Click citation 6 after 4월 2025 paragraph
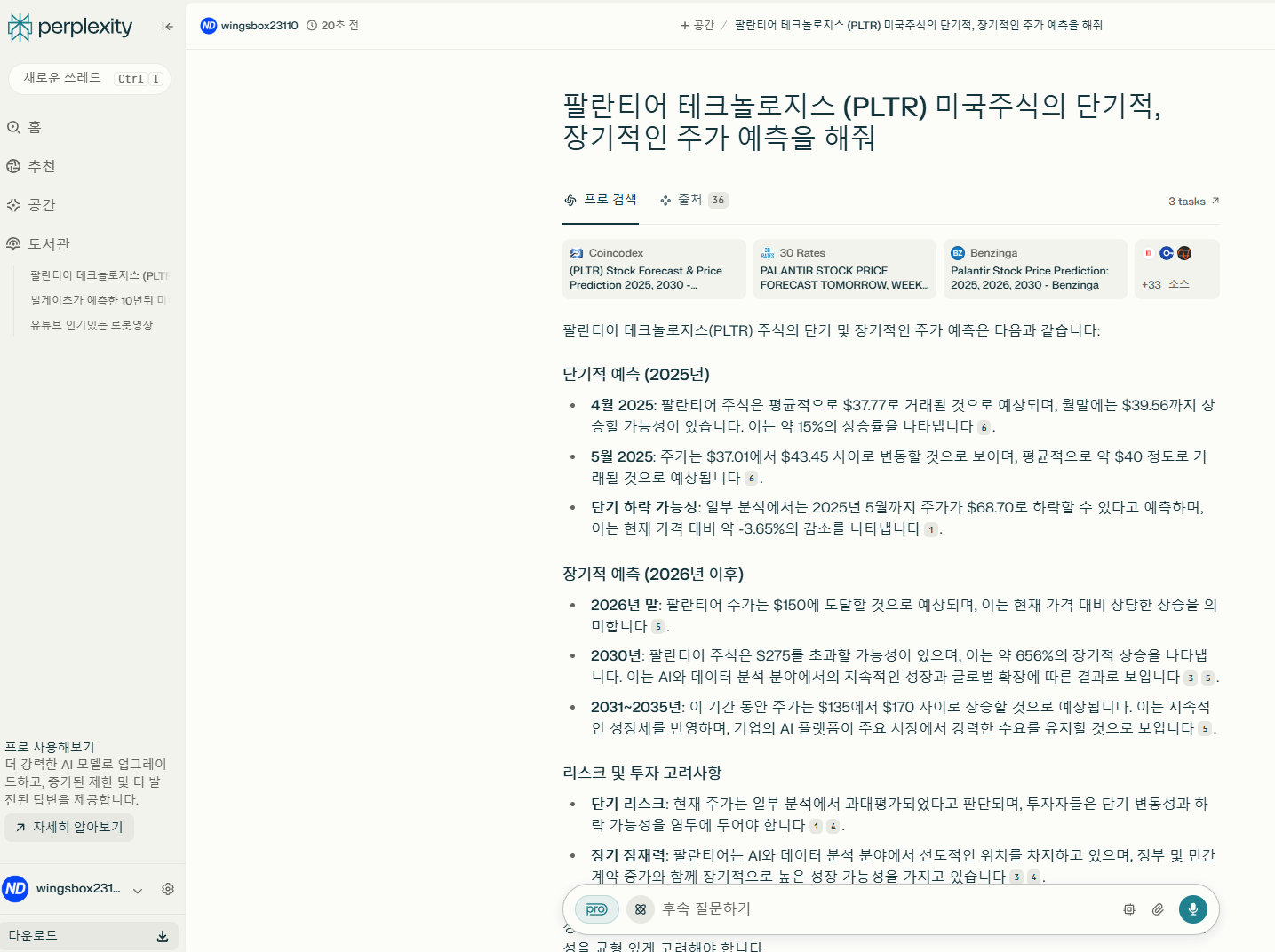The image size is (1275, 952). coord(984,427)
